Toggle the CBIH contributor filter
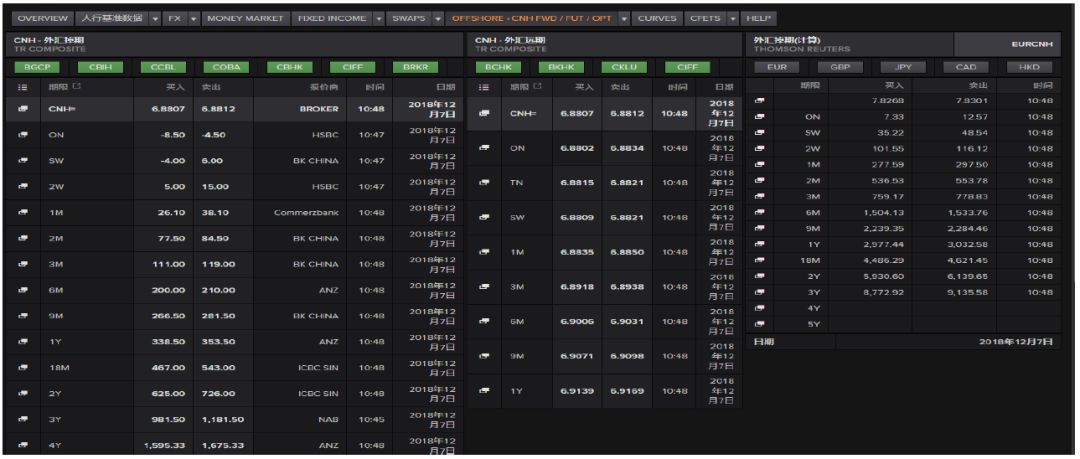The height and width of the screenshot is (459, 1080). [100, 68]
